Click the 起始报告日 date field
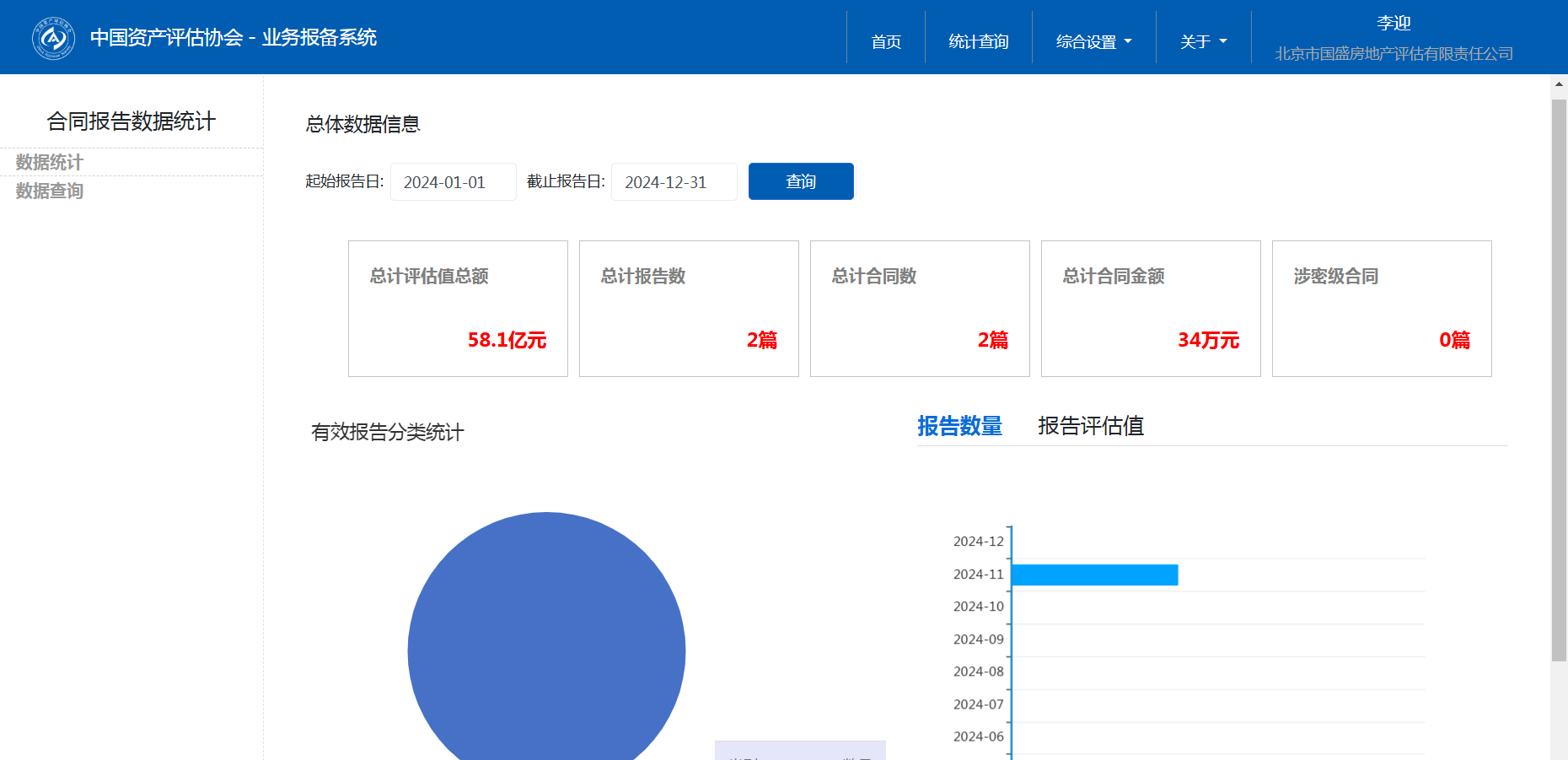Viewport: 1568px width, 760px height. (453, 182)
